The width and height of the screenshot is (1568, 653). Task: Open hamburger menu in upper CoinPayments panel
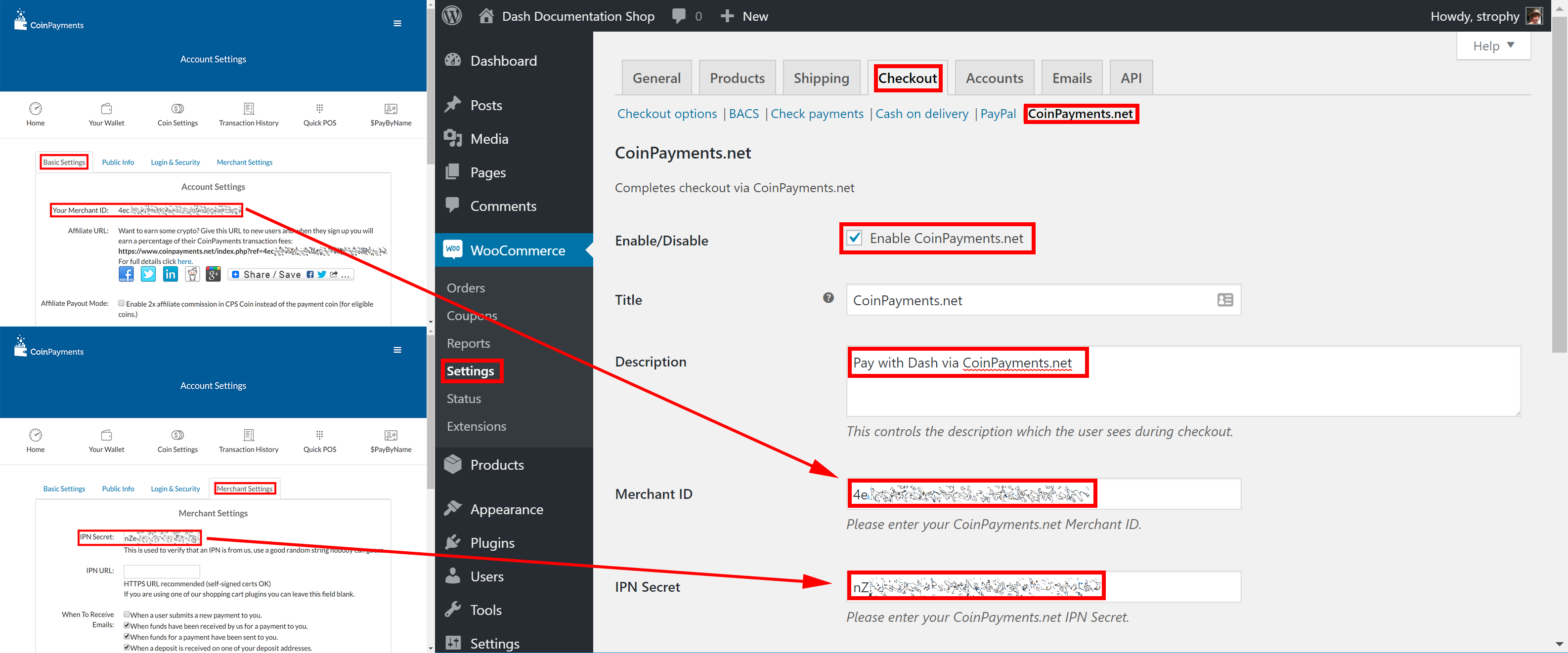(397, 24)
